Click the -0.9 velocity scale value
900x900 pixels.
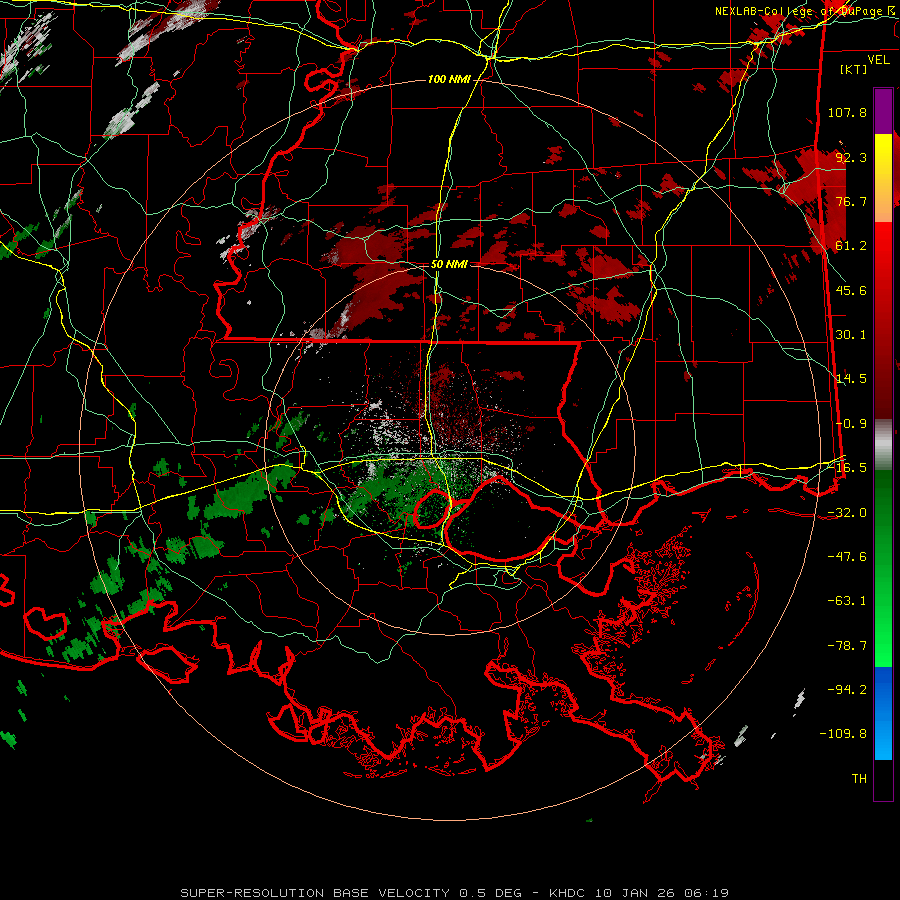coord(851,424)
